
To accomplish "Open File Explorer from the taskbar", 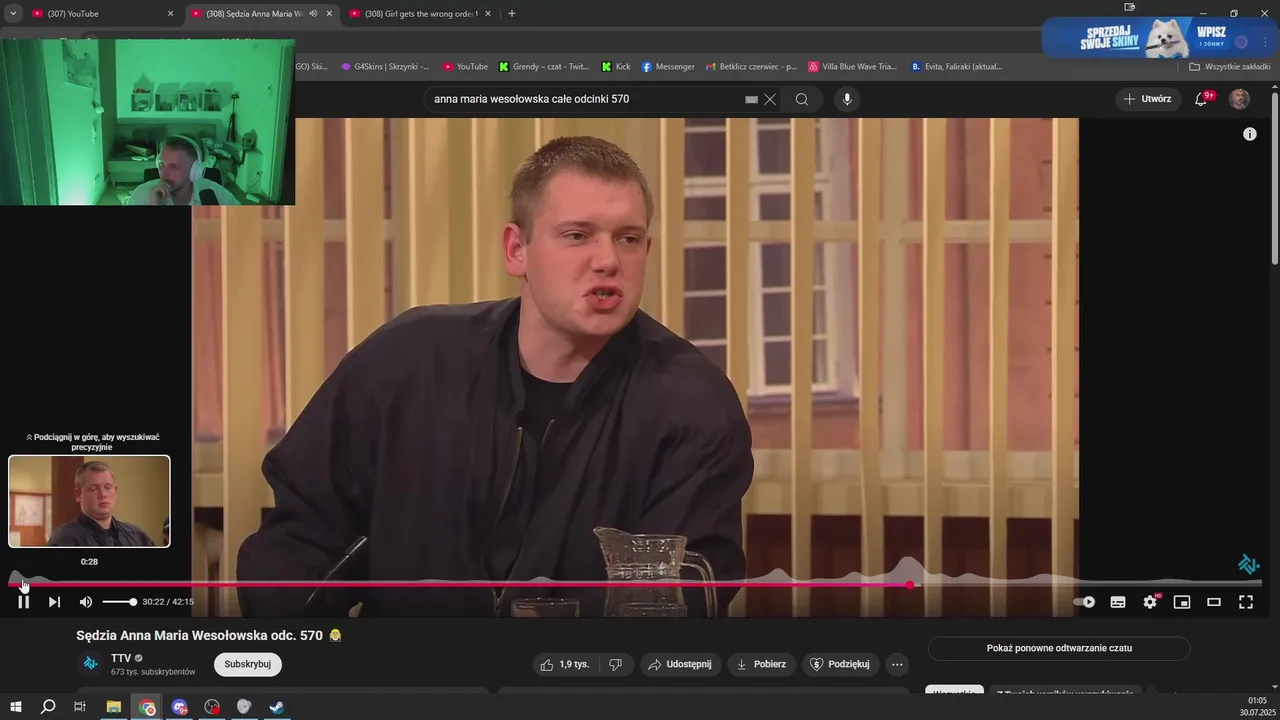I will click(x=114, y=707).
